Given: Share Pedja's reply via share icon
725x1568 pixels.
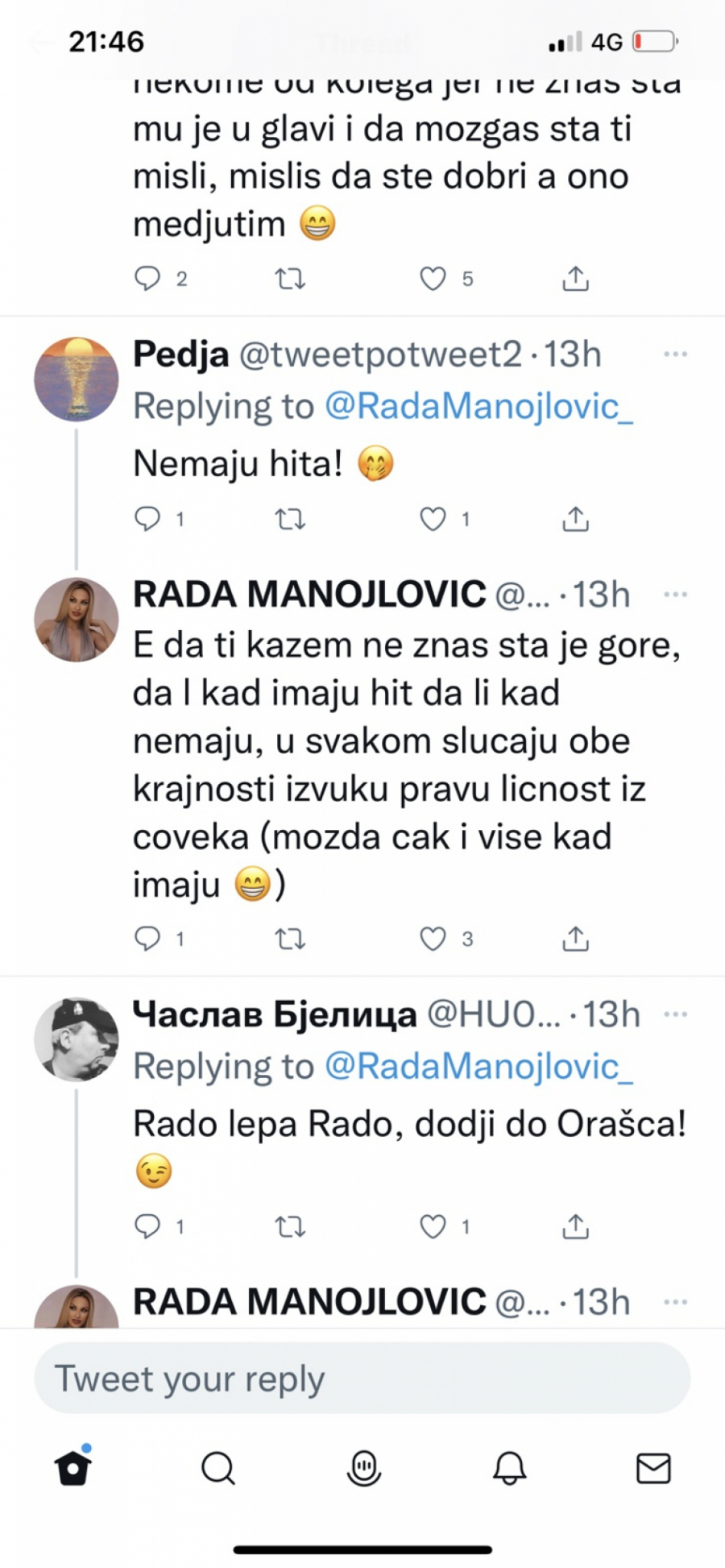Looking at the screenshot, I should pos(575,519).
